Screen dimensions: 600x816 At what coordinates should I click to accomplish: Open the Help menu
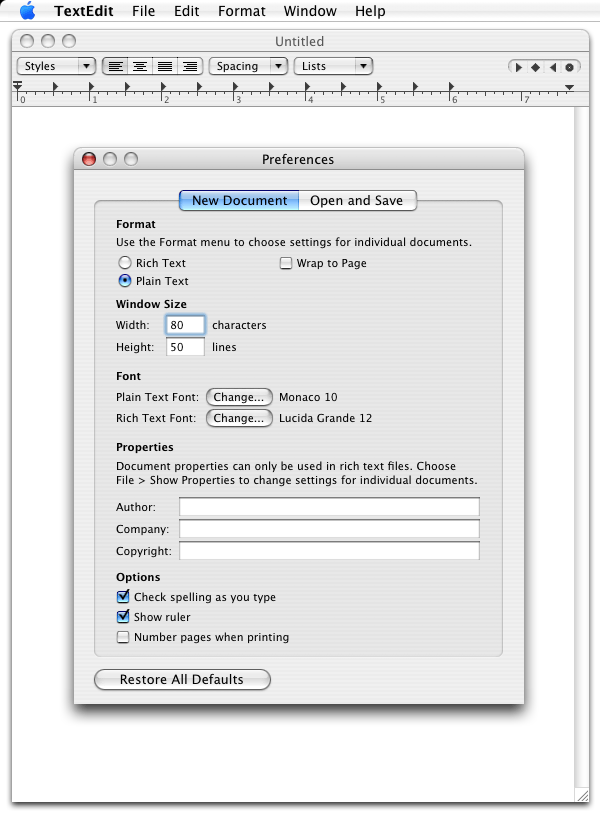coord(370,11)
